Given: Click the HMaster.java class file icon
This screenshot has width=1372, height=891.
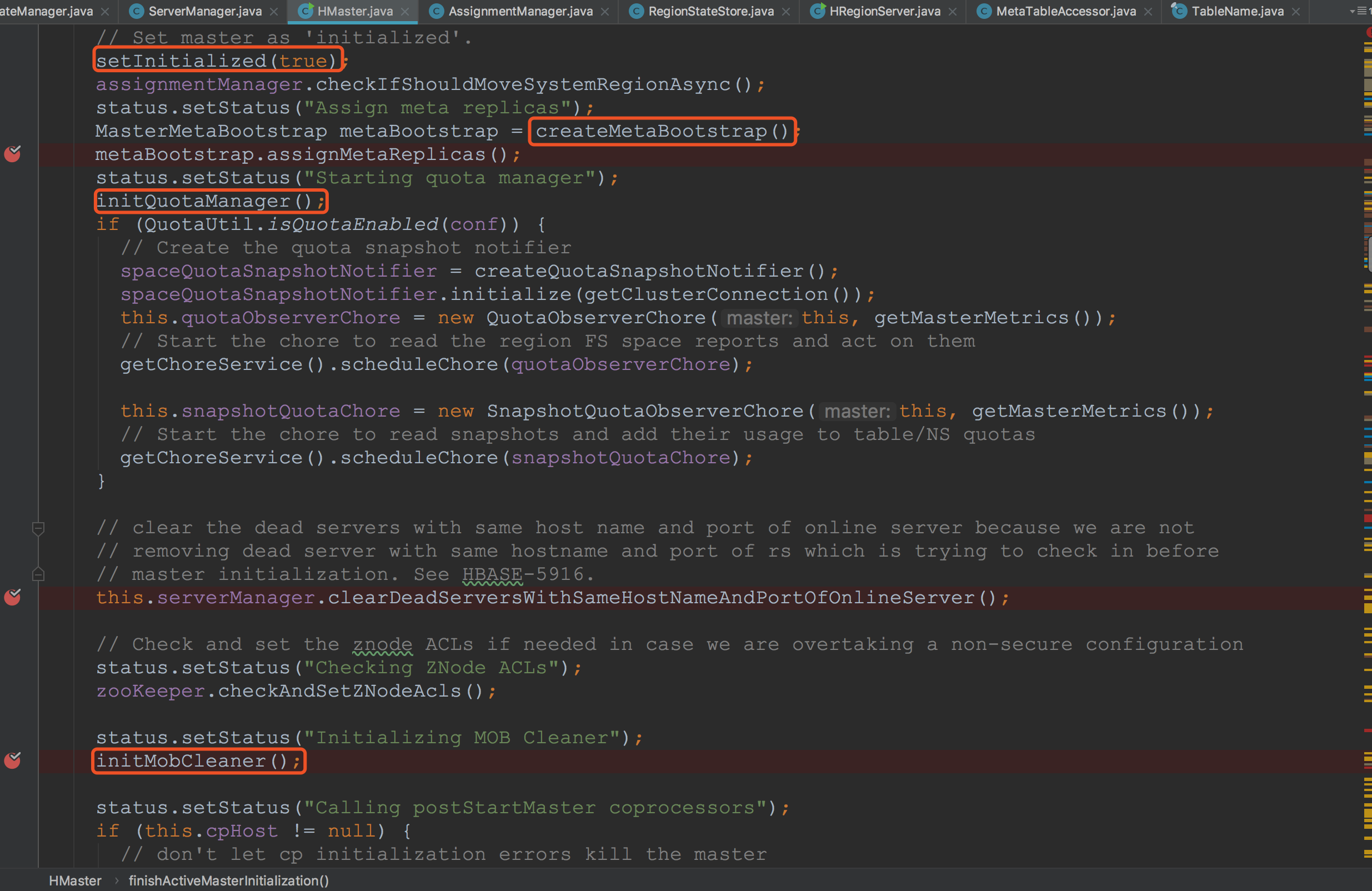Looking at the screenshot, I should [x=306, y=11].
